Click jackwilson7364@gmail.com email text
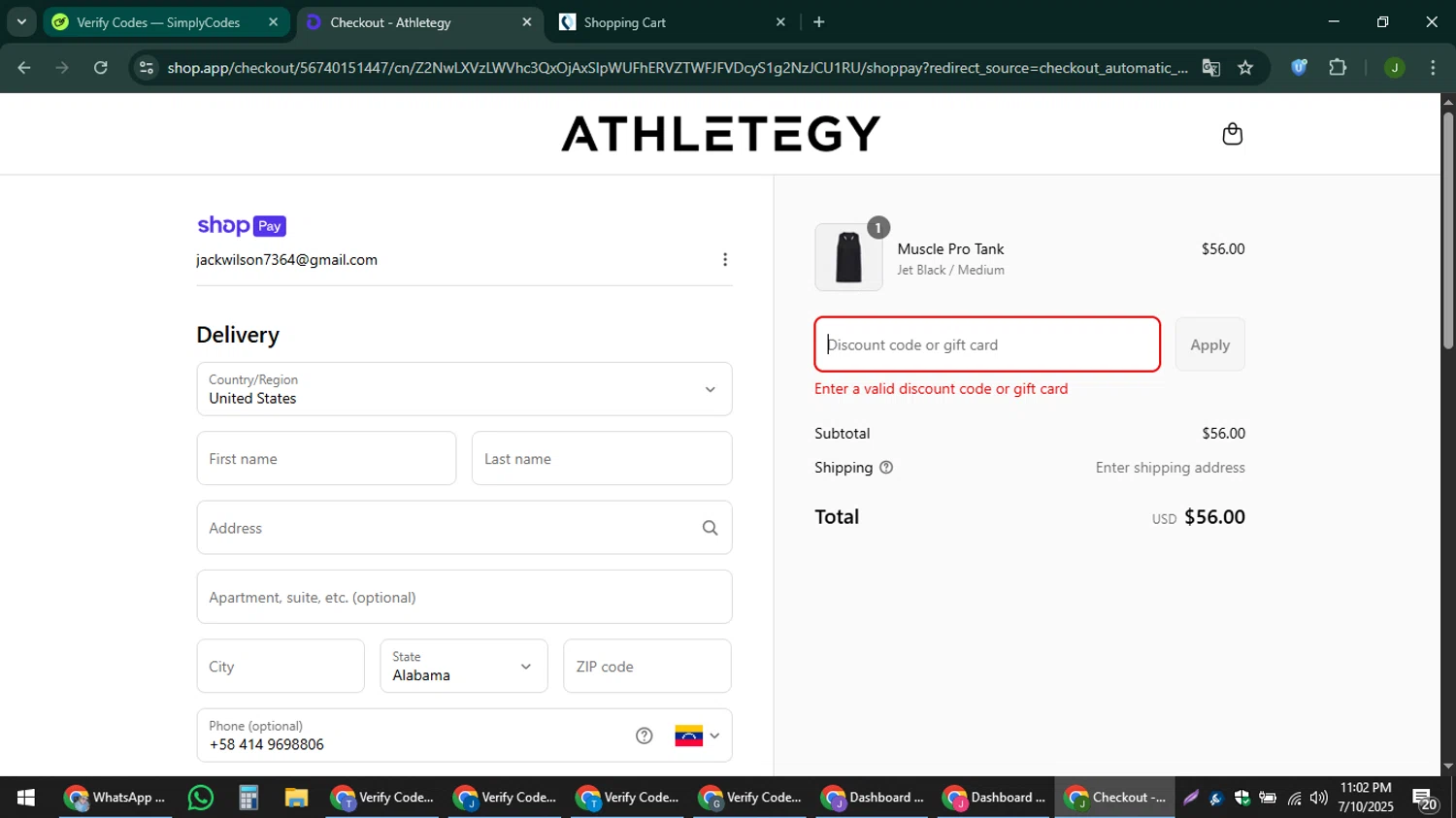Viewport: 1456px width, 818px height. (x=286, y=260)
